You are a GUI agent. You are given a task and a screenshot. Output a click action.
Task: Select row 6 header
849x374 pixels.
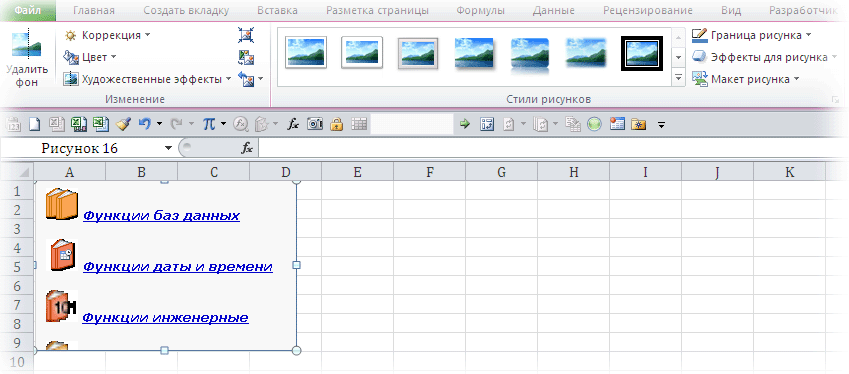pos(16,285)
